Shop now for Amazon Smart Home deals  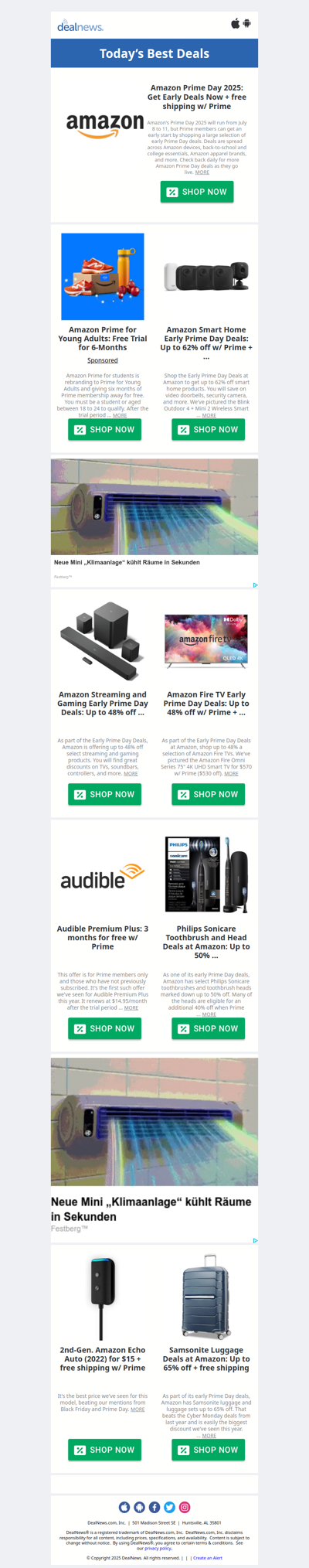coord(208,430)
